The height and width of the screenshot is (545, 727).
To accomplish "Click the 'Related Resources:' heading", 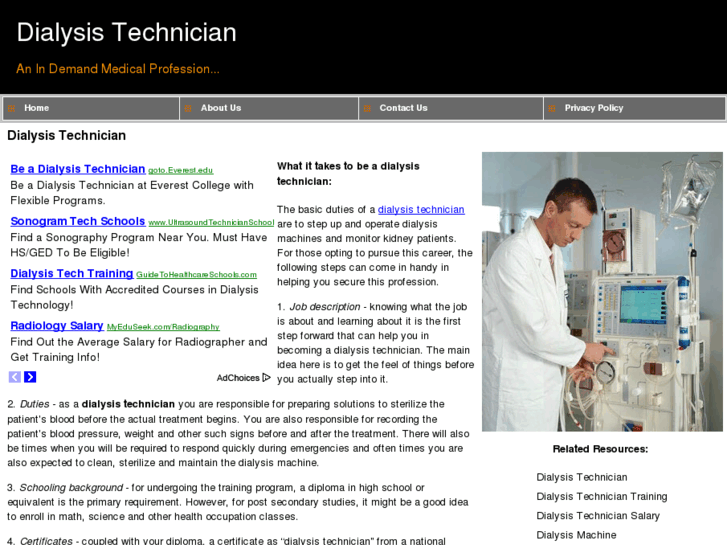I will coord(600,449).
